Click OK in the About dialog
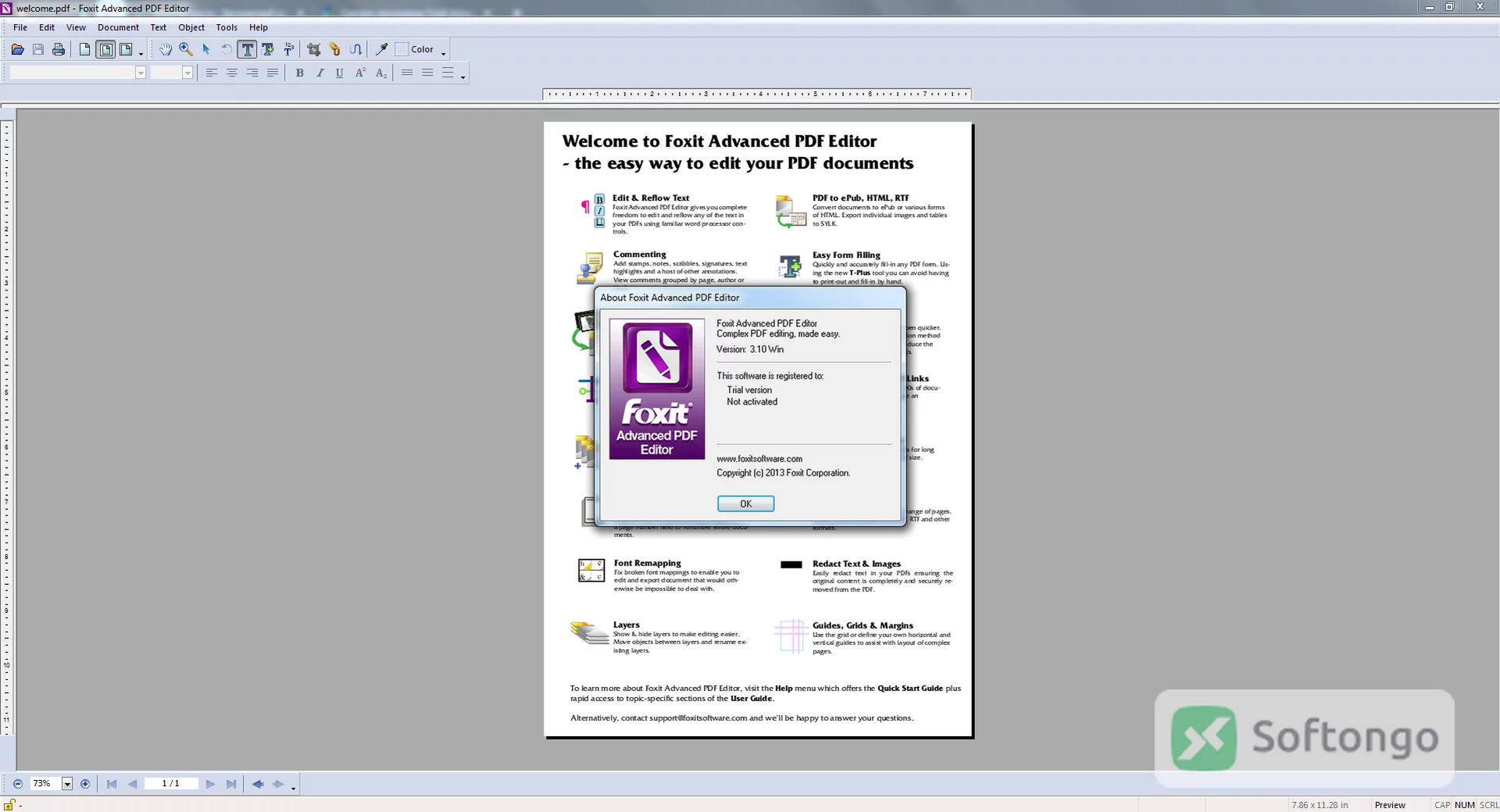Screen dimensions: 1500x812 [746, 504]
